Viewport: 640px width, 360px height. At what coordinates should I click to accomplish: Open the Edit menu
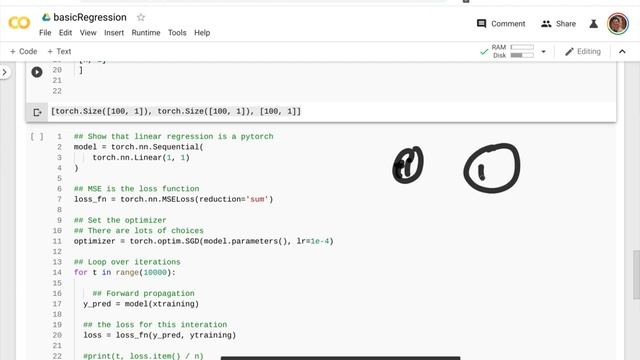pos(65,33)
